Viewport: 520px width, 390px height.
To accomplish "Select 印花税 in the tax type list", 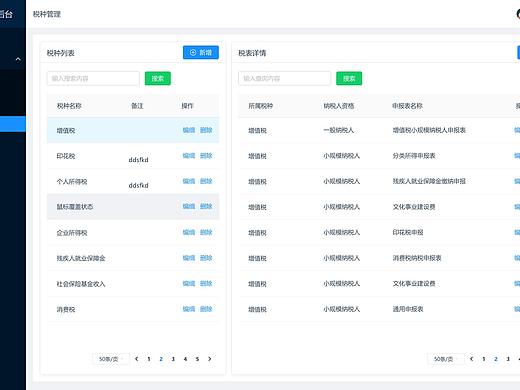I will point(66,156).
